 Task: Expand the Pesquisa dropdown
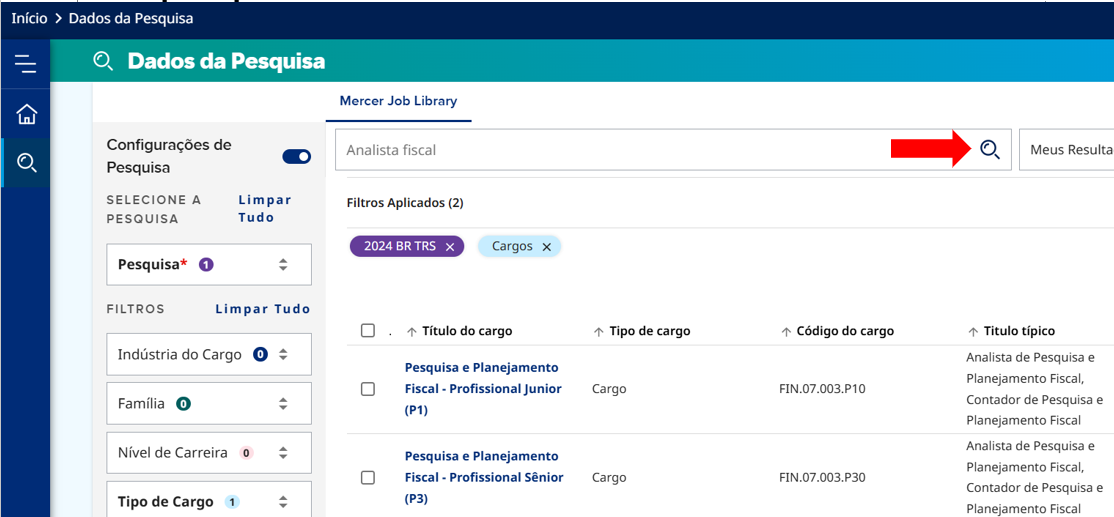(x=283, y=265)
